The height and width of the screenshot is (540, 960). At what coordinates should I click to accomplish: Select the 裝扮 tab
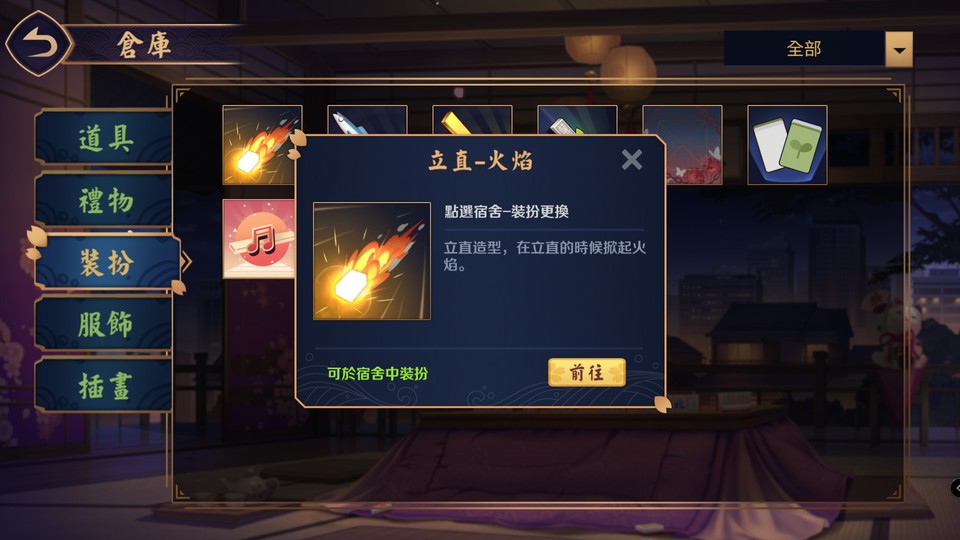point(108,262)
